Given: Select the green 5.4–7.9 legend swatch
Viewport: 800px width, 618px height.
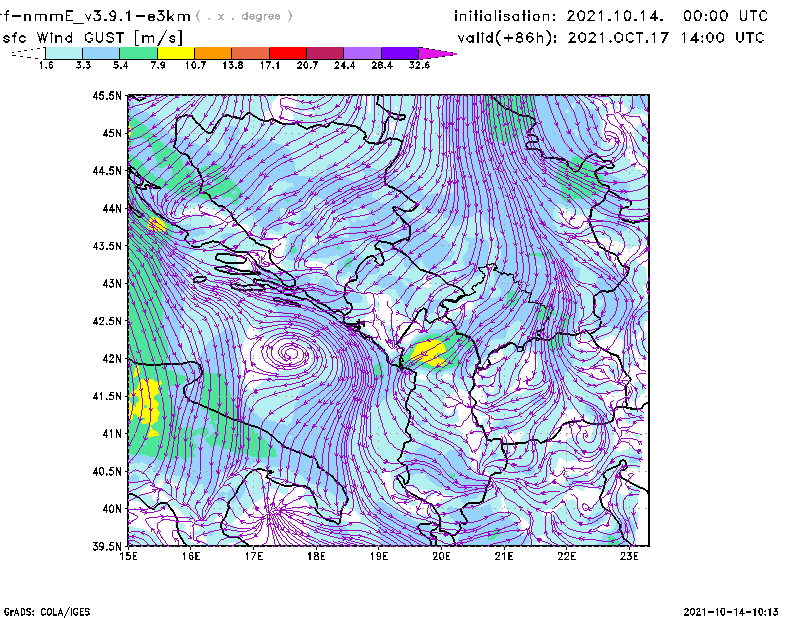Looking at the screenshot, I should 138,53.
